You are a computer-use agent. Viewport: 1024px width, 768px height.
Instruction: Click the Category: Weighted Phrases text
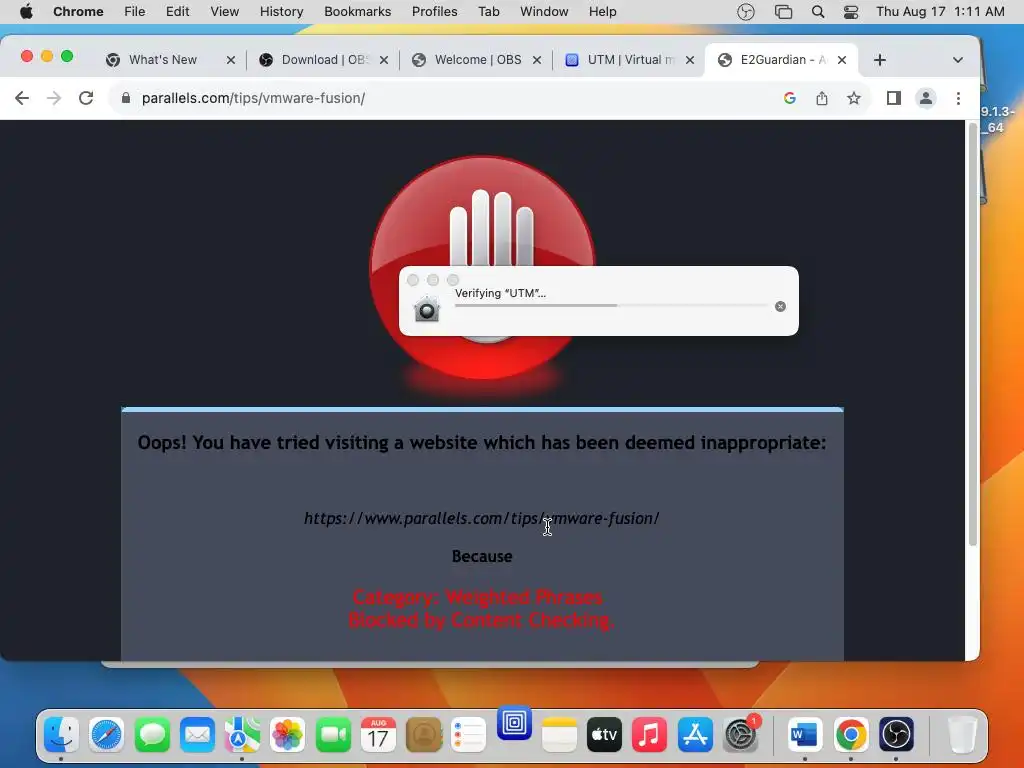click(x=477, y=596)
